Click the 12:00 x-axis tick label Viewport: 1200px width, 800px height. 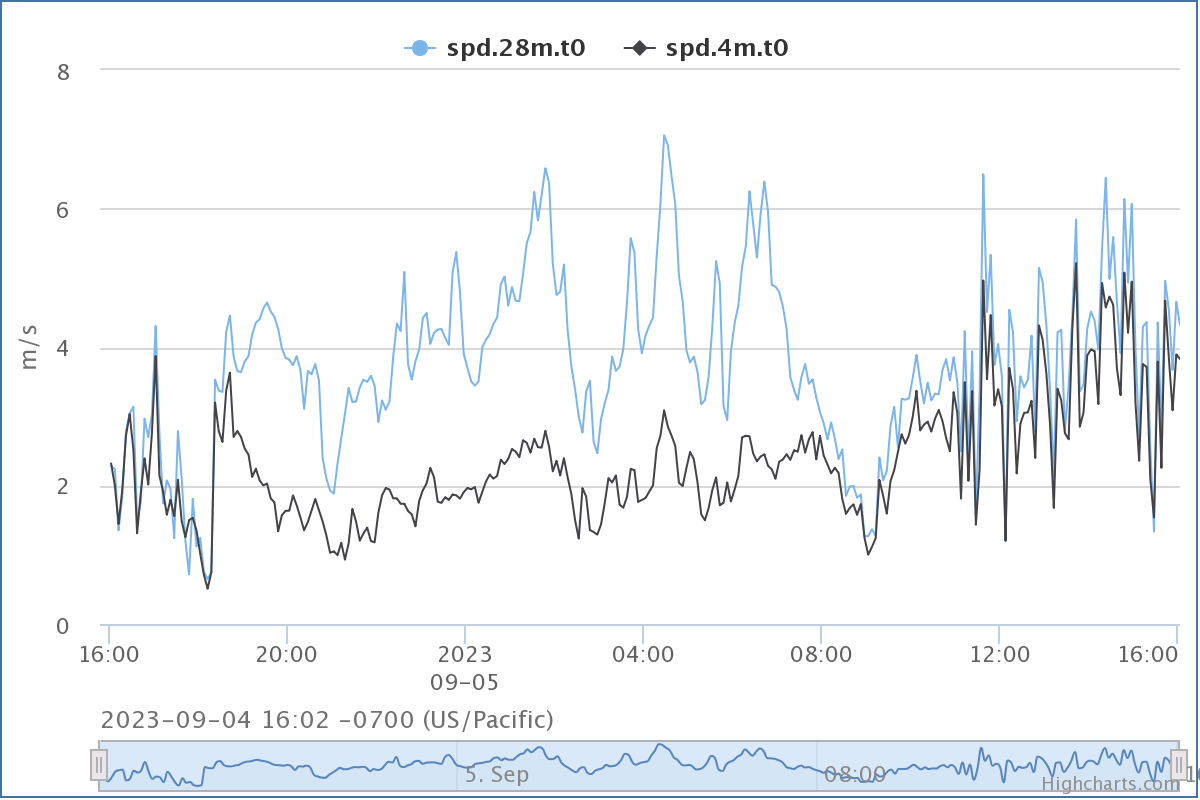(x=999, y=655)
